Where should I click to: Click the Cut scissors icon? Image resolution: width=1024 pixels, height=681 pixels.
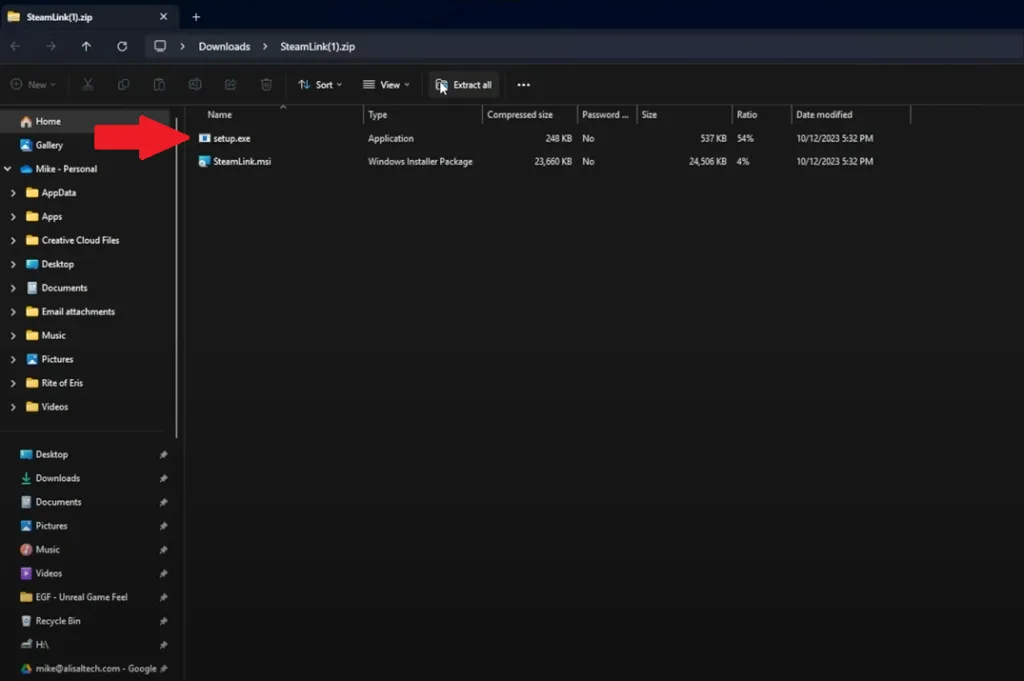[88, 85]
